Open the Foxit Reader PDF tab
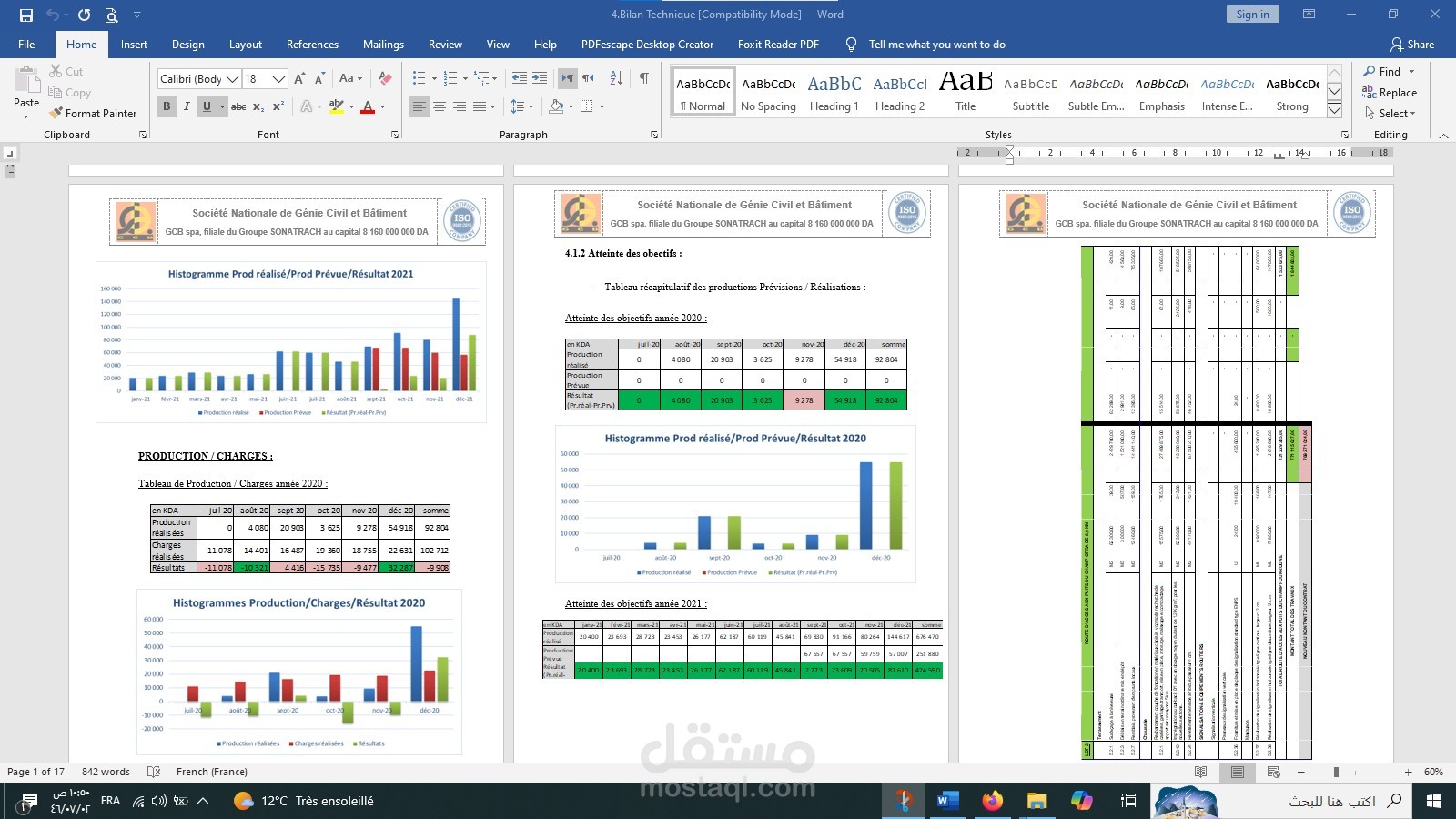 tap(778, 45)
